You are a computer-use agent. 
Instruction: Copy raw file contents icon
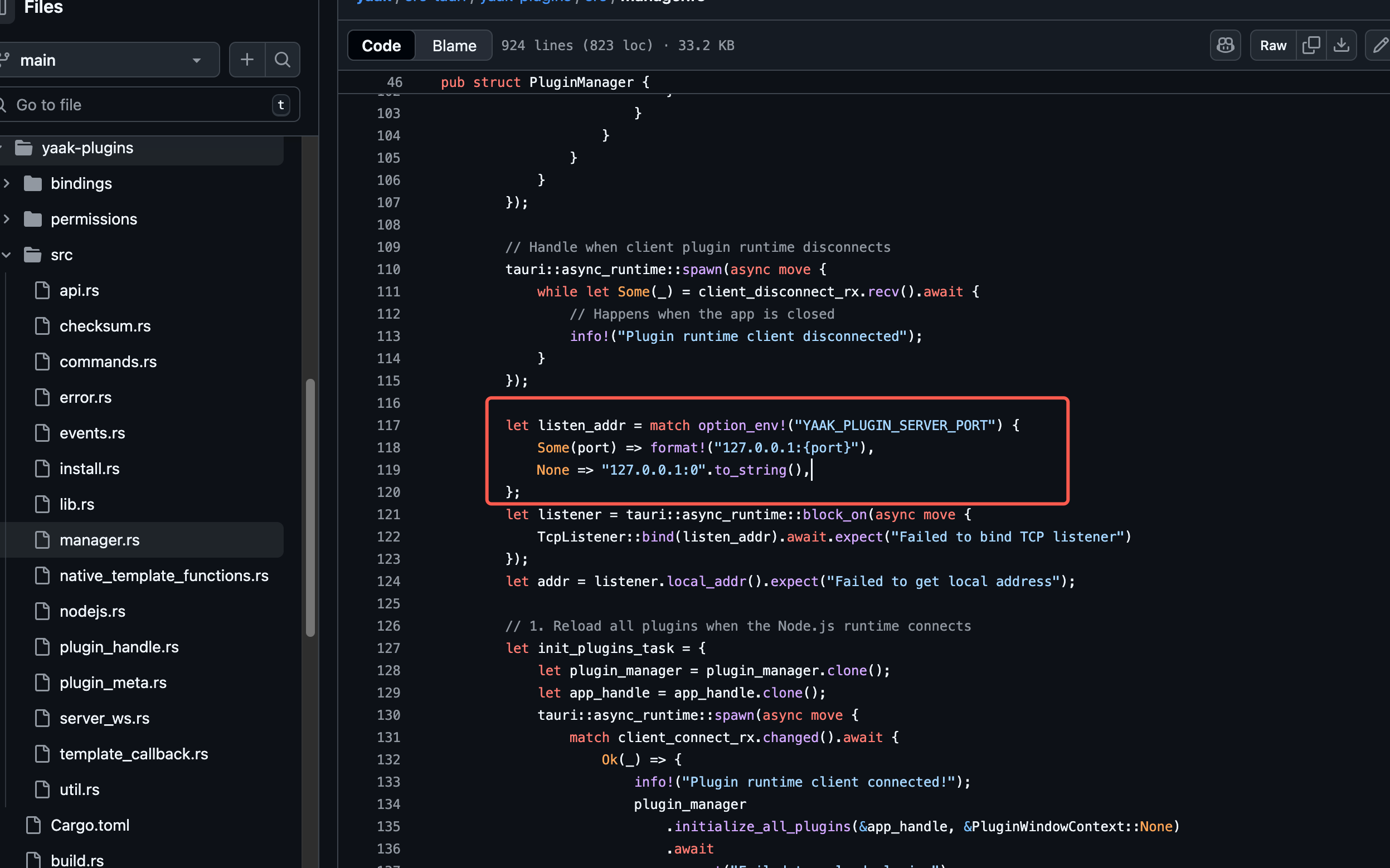coord(1311,45)
